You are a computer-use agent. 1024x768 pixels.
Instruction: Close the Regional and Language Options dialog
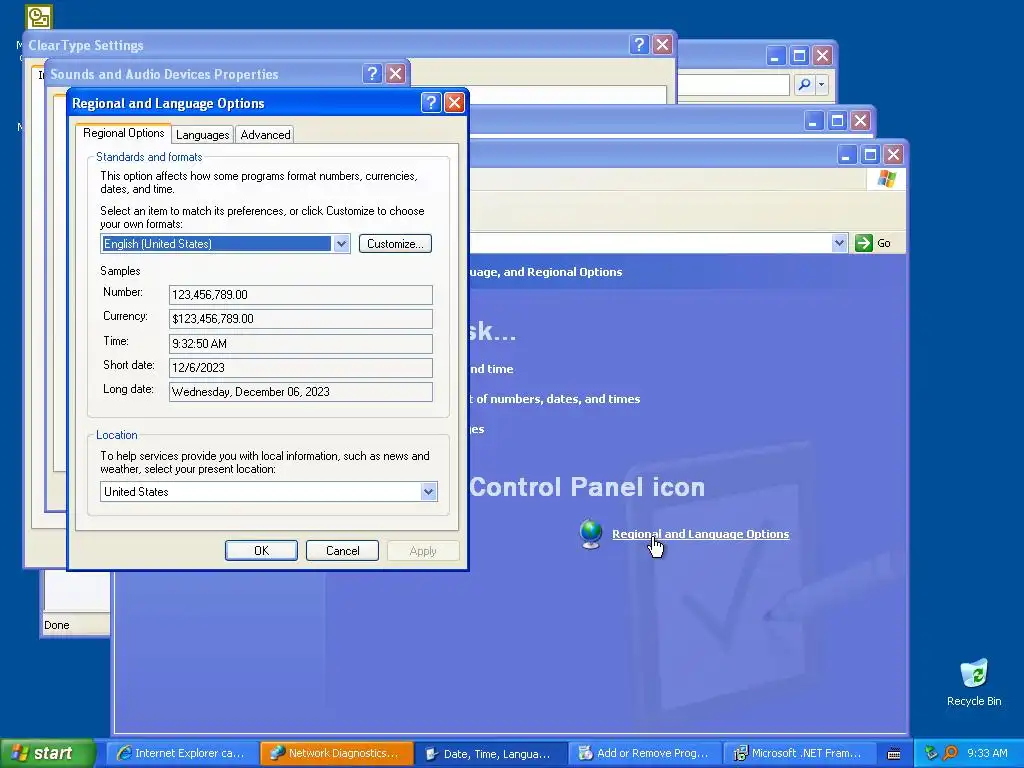(x=454, y=103)
